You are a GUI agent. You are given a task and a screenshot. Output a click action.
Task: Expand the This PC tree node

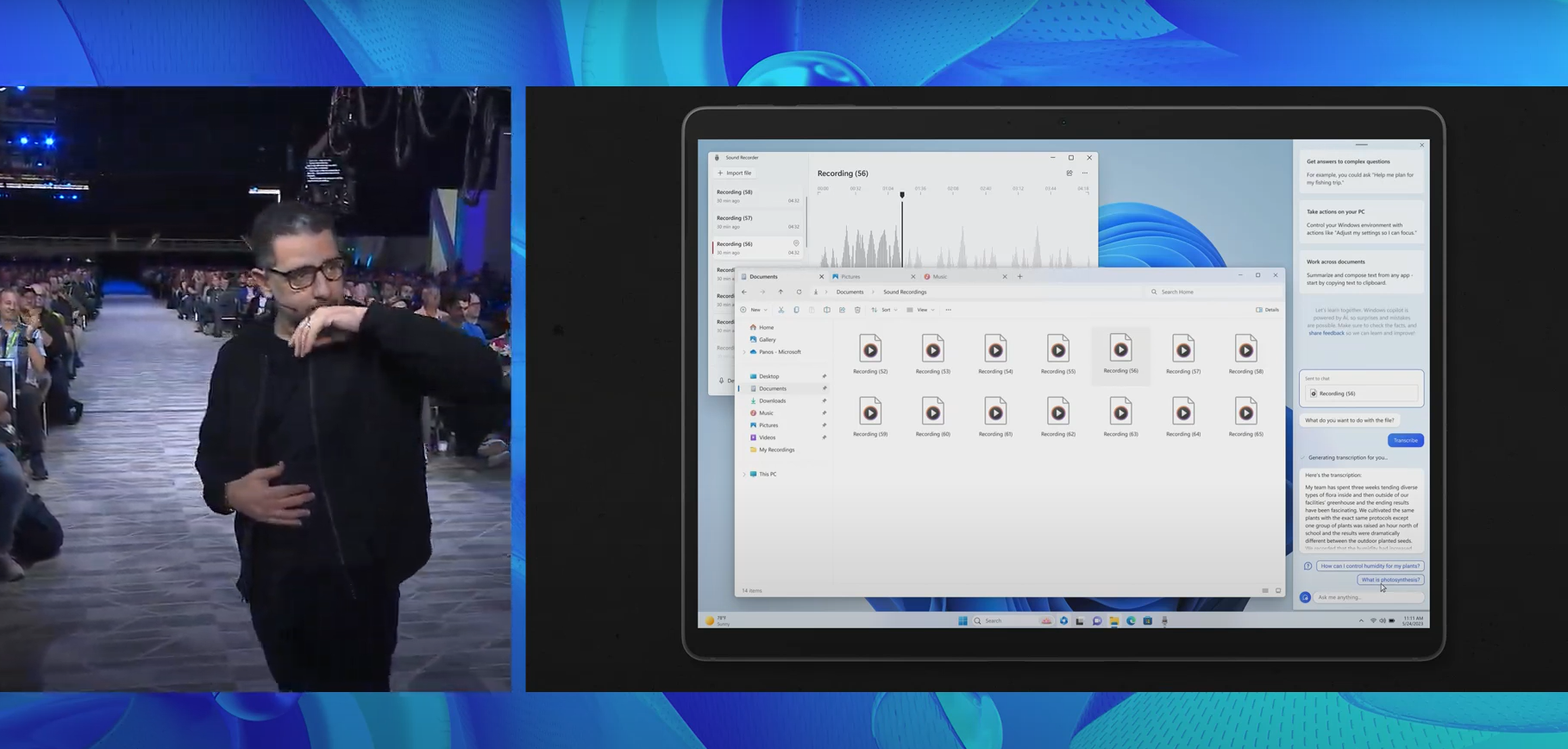tap(744, 475)
